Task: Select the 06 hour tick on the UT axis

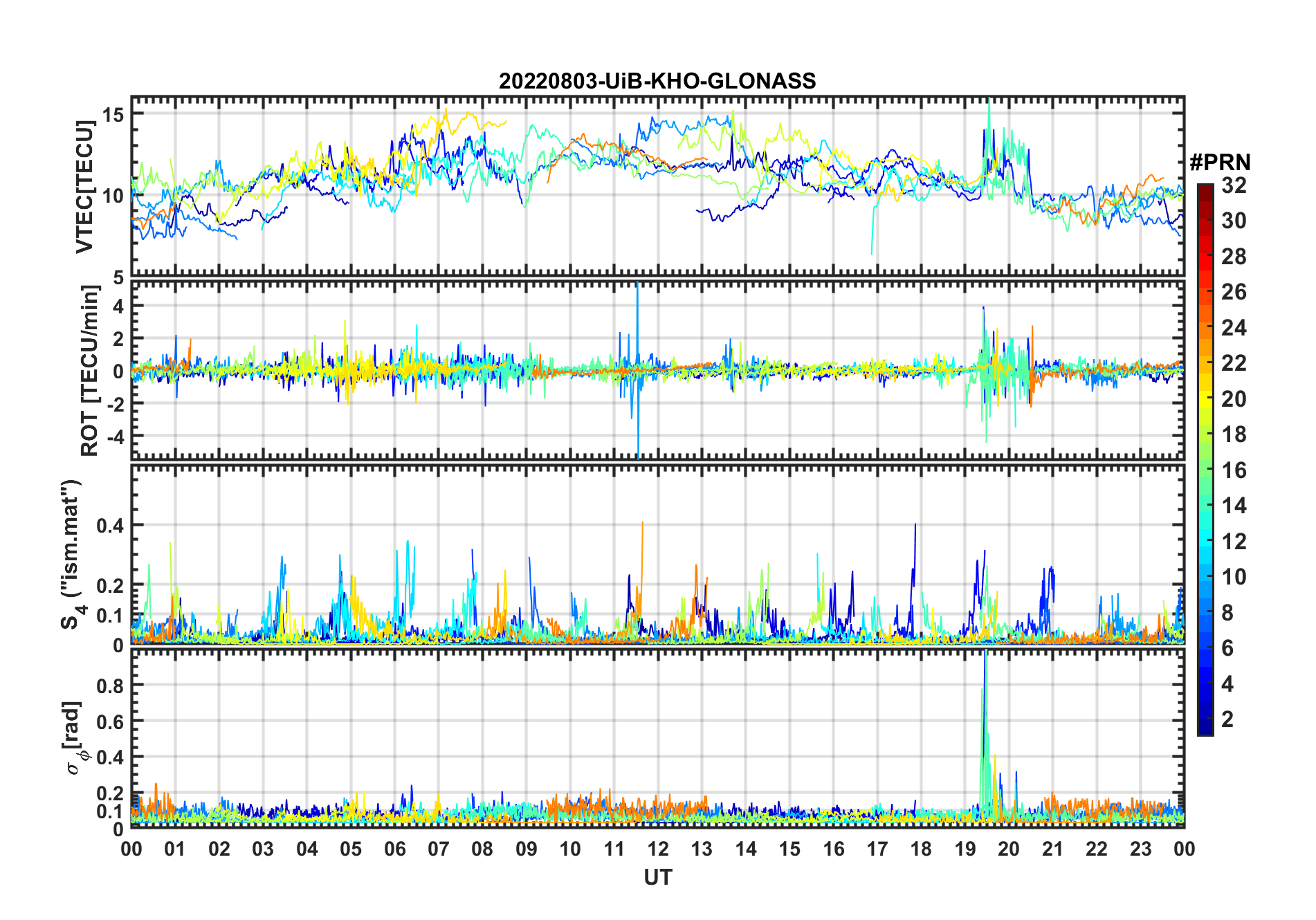Action: pos(395,849)
